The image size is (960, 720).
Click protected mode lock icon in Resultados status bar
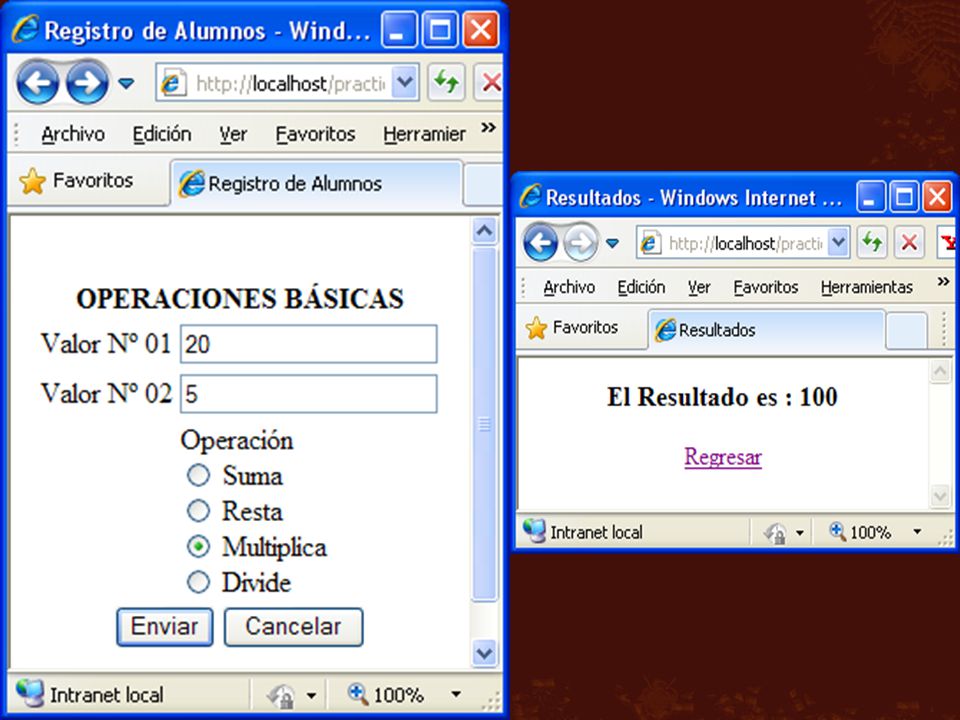tap(774, 533)
